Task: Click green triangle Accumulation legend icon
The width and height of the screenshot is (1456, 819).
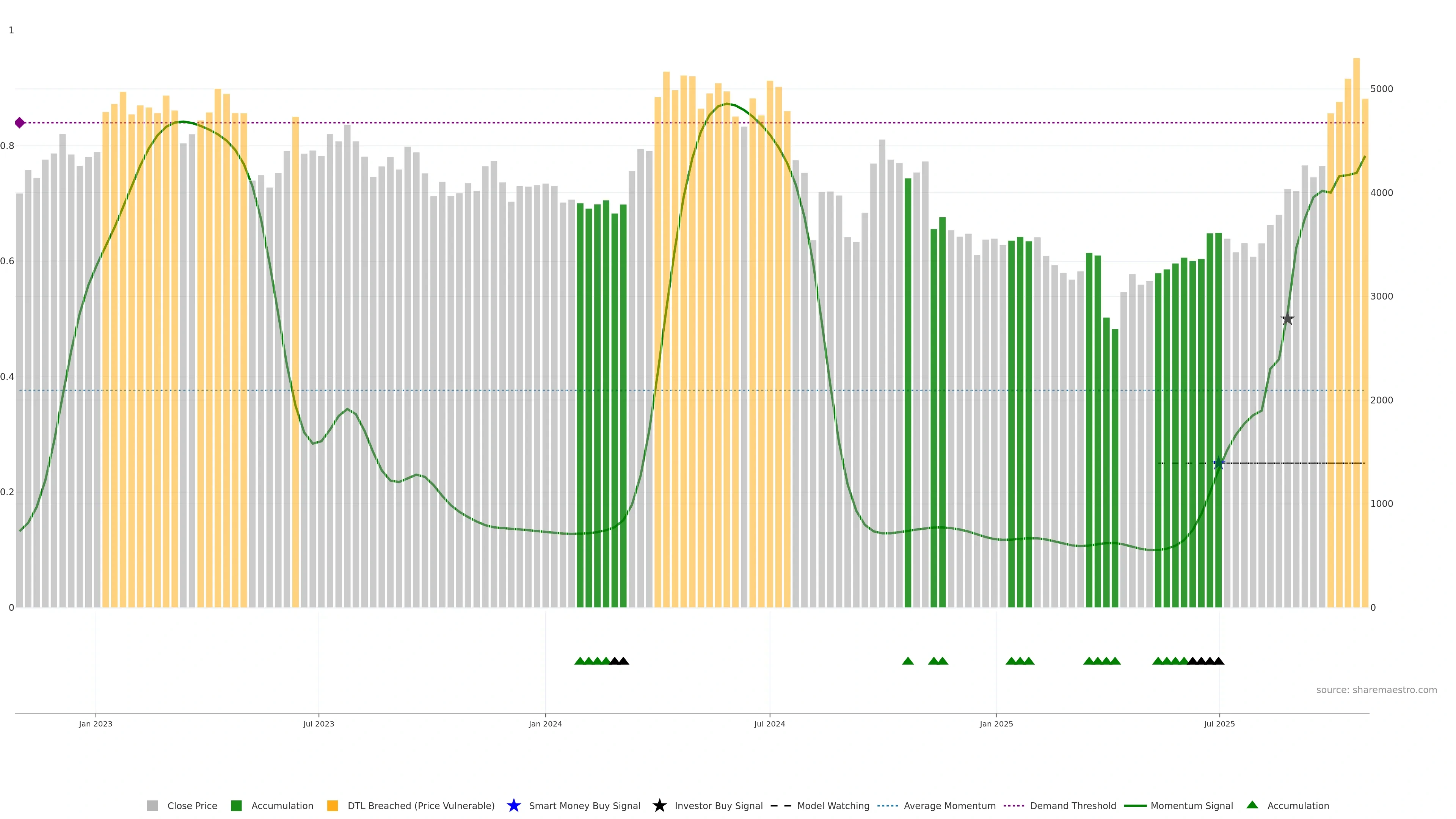Action: tap(1252, 805)
